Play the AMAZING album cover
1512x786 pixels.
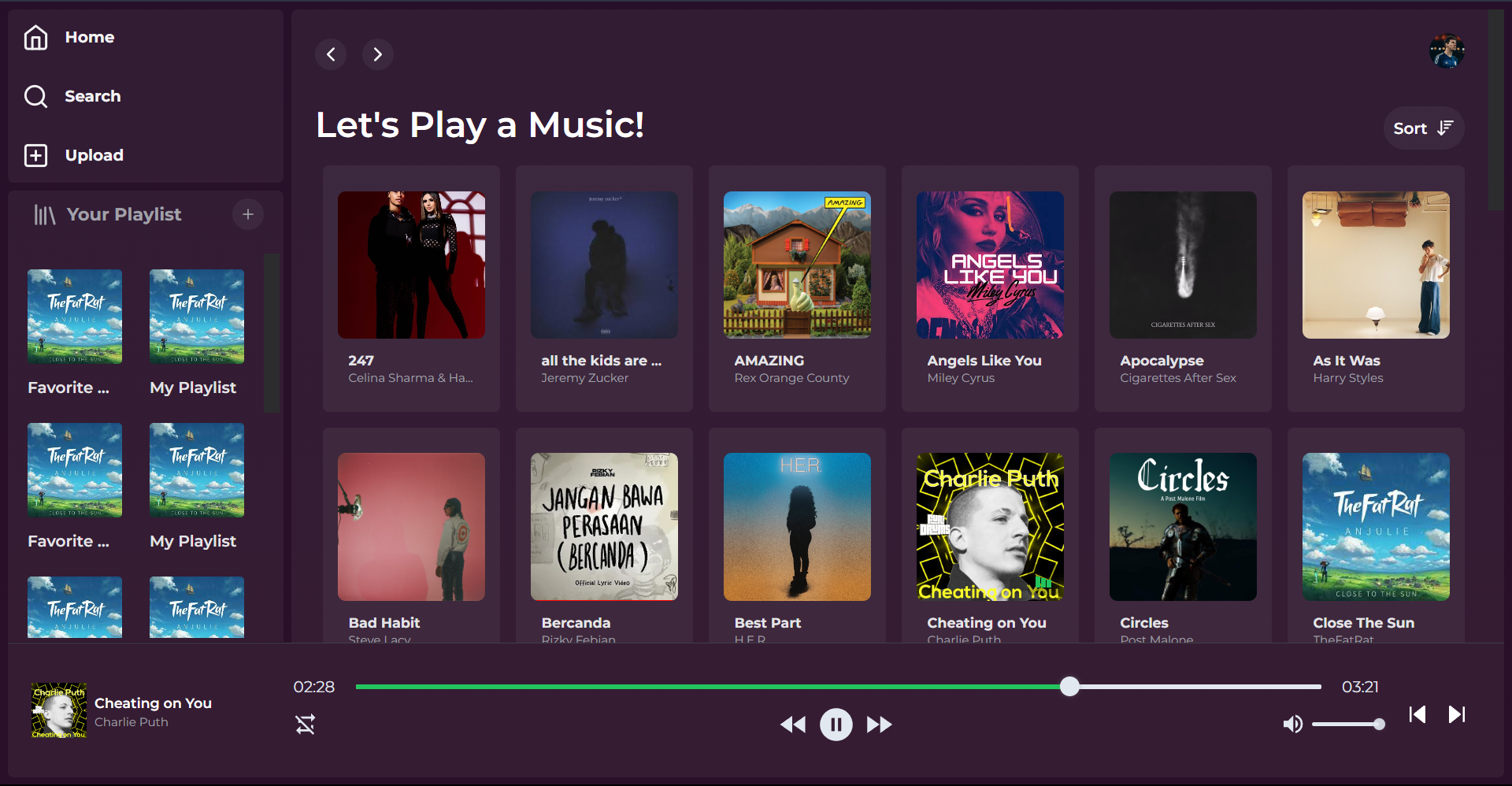click(x=797, y=265)
